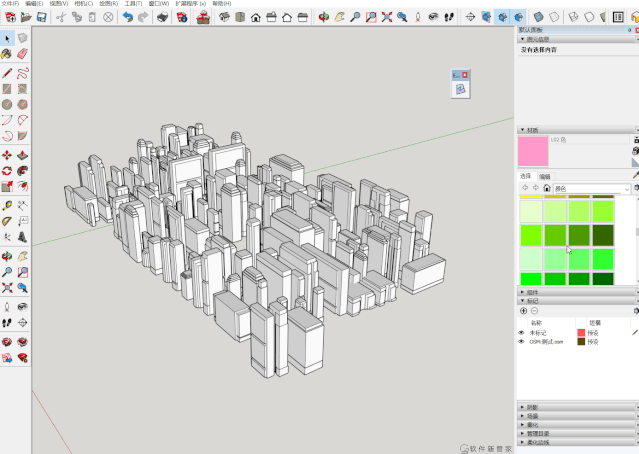639x454 pixels.
Task: Activate the Pencil line tool
Action: pyautogui.click(x=7, y=73)
